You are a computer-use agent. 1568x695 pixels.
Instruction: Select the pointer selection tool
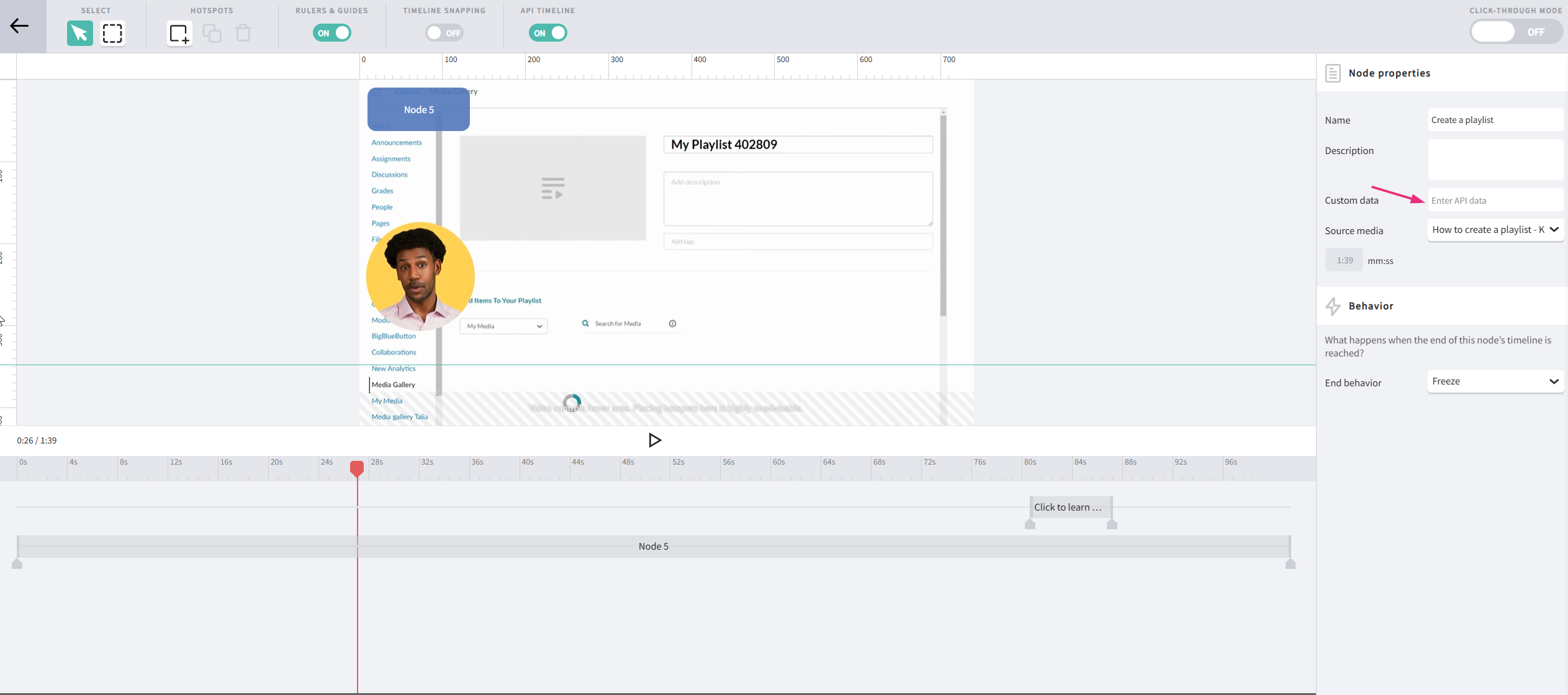(x=79, y=33)
